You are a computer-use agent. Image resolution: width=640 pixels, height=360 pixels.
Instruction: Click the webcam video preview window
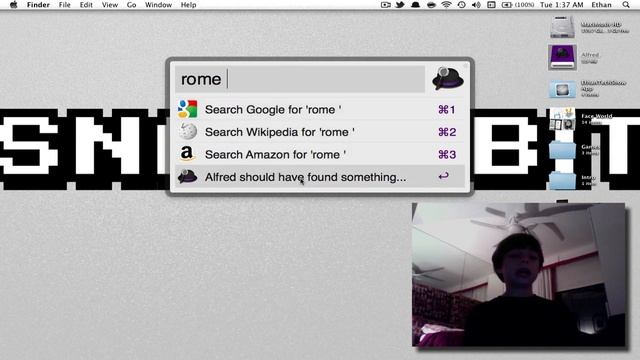tap(518, 275)
